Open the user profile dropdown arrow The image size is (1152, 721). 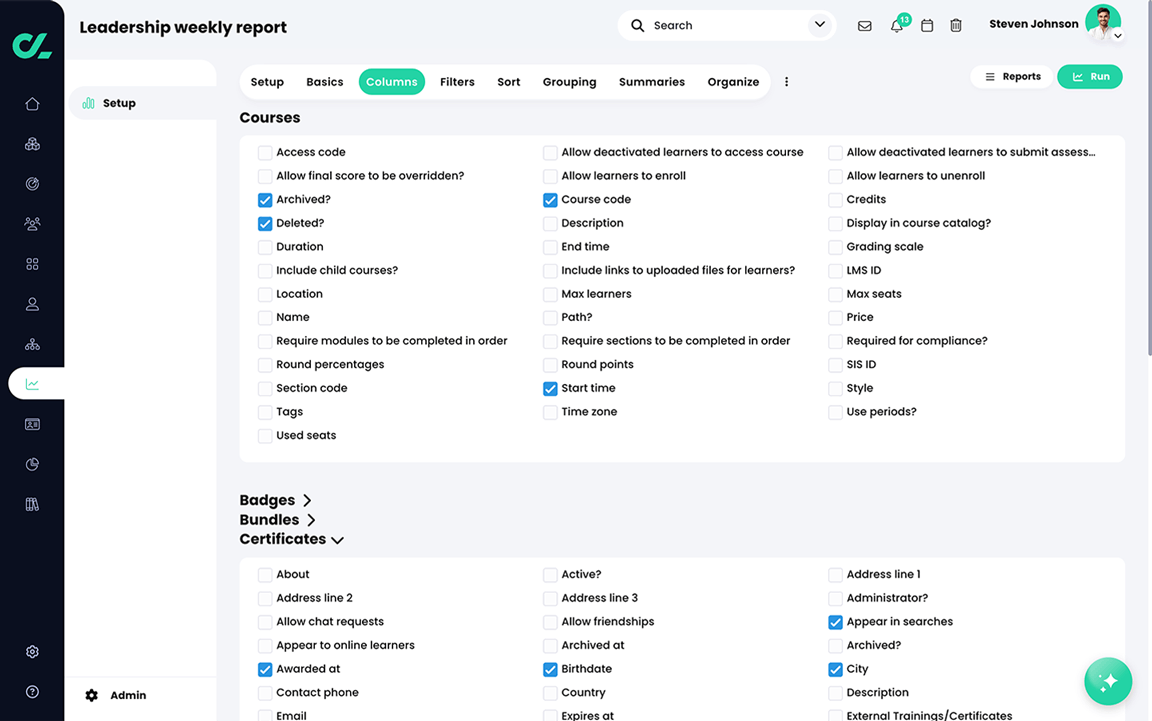(x=1117, y=35)
